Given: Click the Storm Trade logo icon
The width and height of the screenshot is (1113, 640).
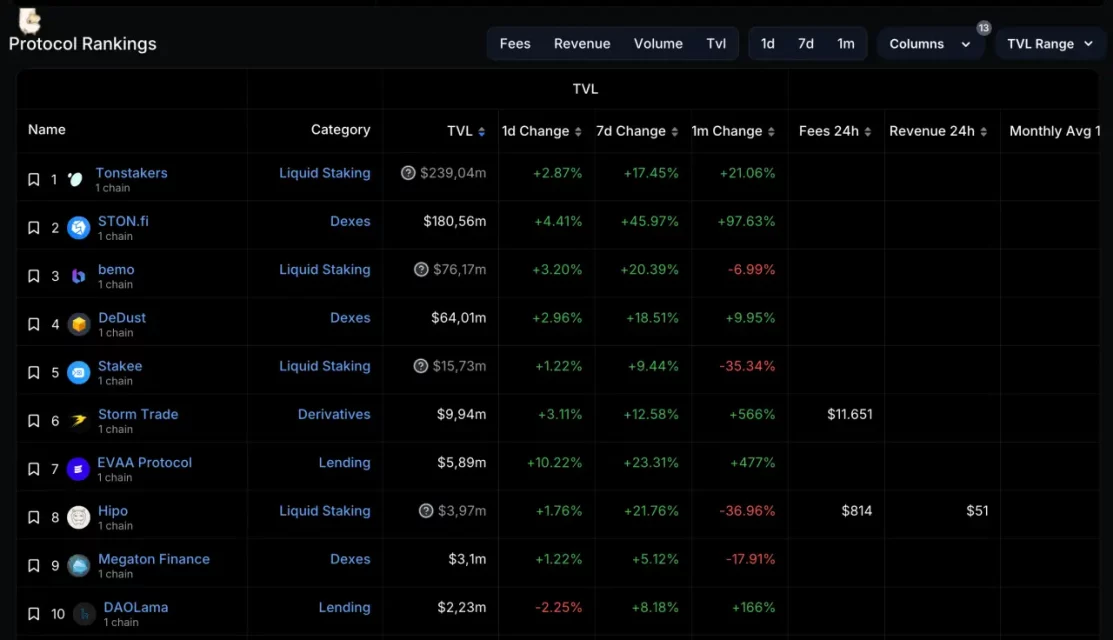Looking at the screenshot, I should coord(78,421).
